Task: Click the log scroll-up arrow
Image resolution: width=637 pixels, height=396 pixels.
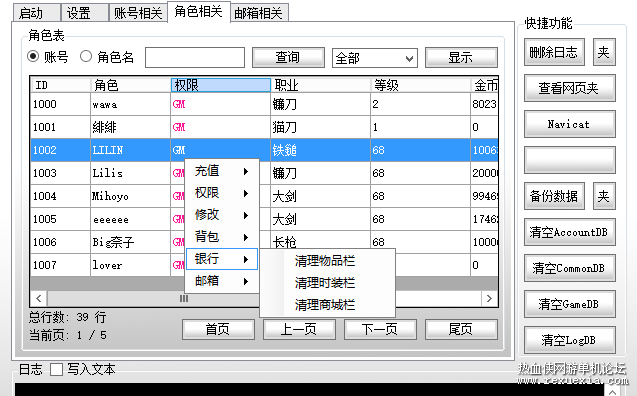Action: pyautogui.click(x=612, y=392)
